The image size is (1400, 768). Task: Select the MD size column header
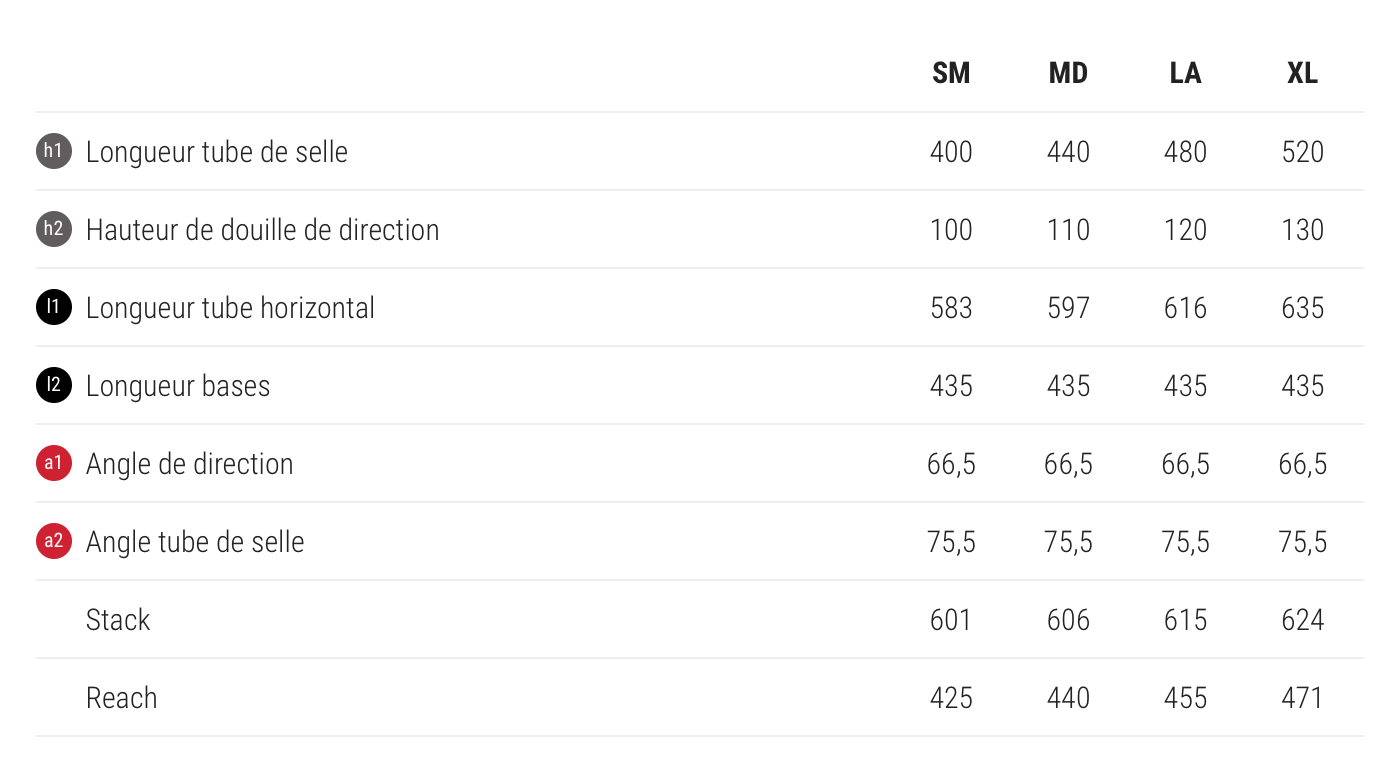coord(1068,74)
